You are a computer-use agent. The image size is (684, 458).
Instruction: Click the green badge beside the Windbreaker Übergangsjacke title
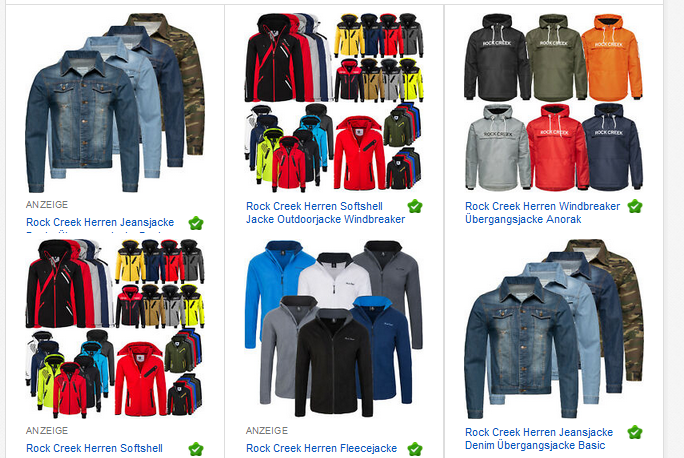(x=635, y=206)
